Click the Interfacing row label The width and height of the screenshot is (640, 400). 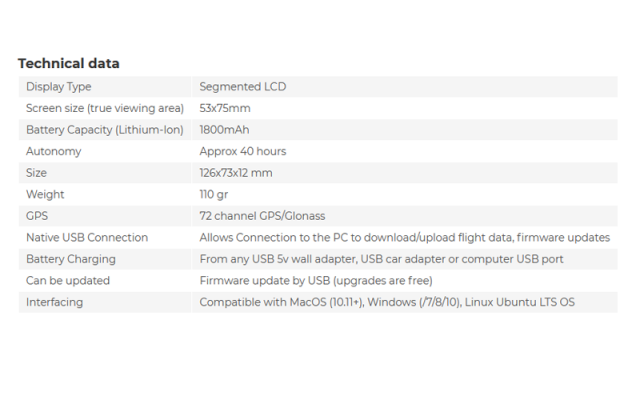click(55, 302)
